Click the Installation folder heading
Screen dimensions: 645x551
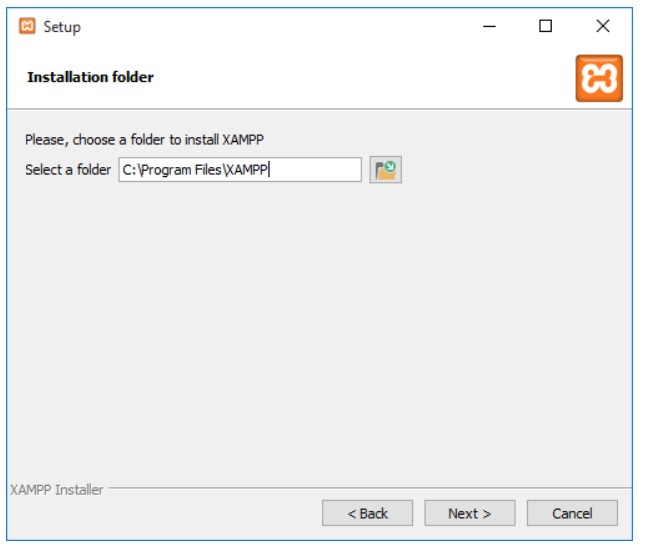(91, 78)
